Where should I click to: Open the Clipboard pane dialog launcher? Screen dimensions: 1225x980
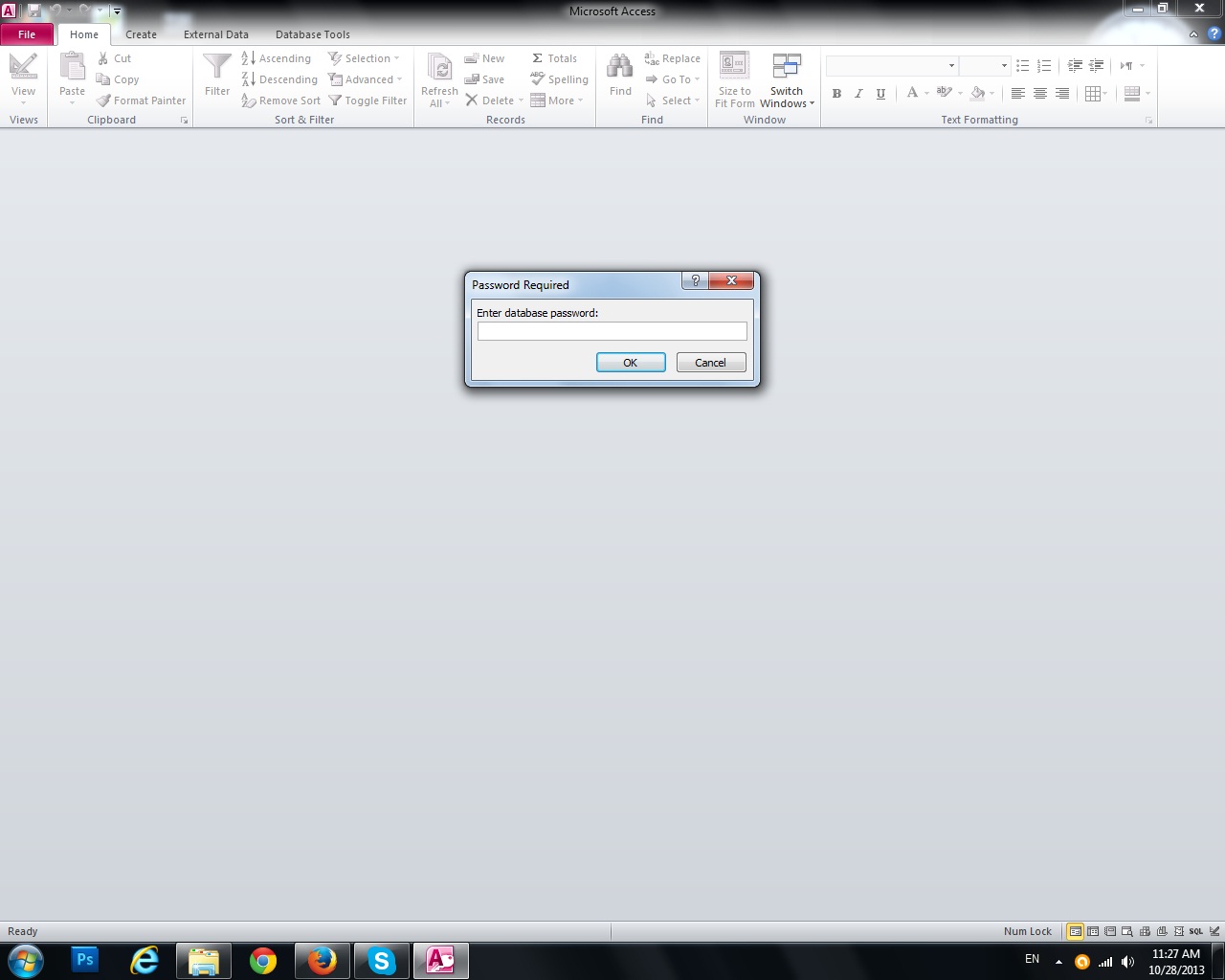[x=184, y=121]
